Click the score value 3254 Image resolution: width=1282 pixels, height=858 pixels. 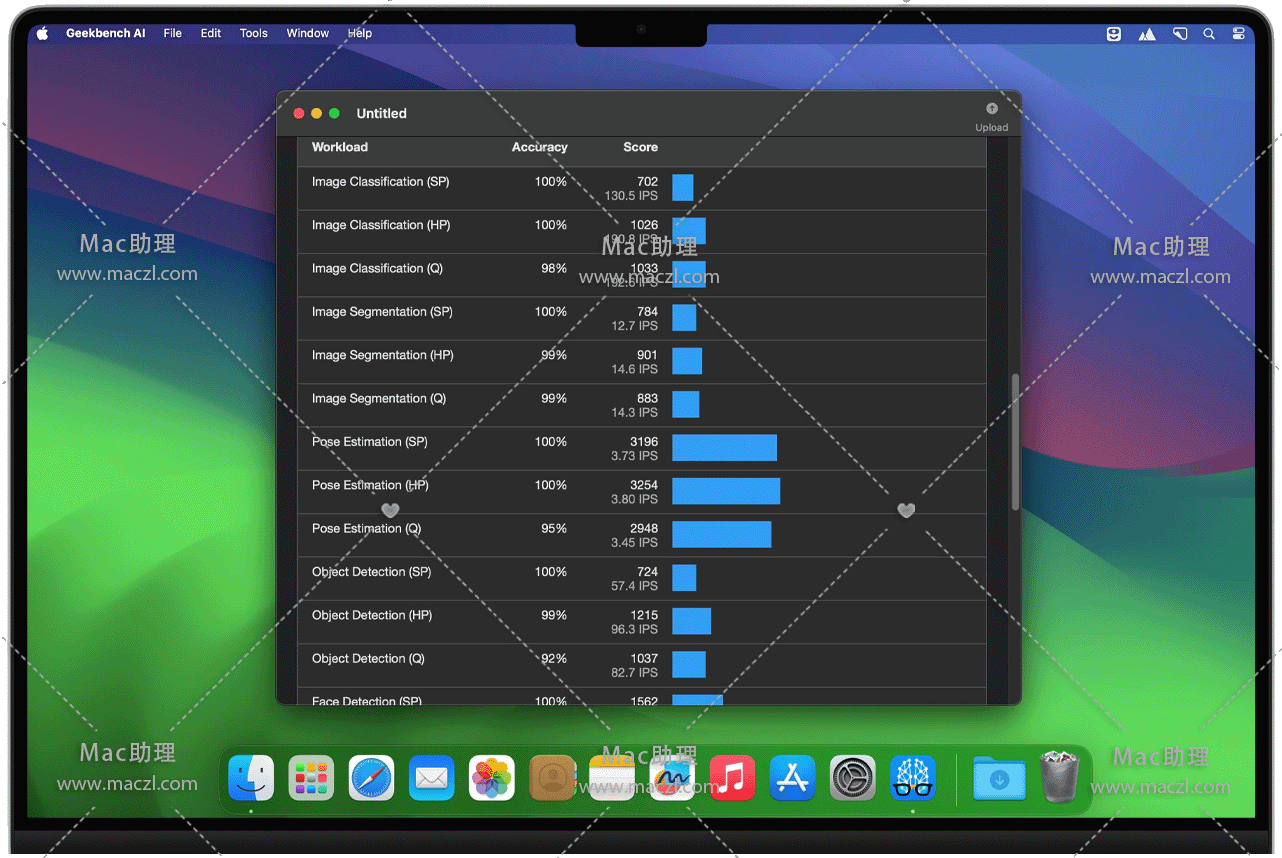click(x=644, y=485)
